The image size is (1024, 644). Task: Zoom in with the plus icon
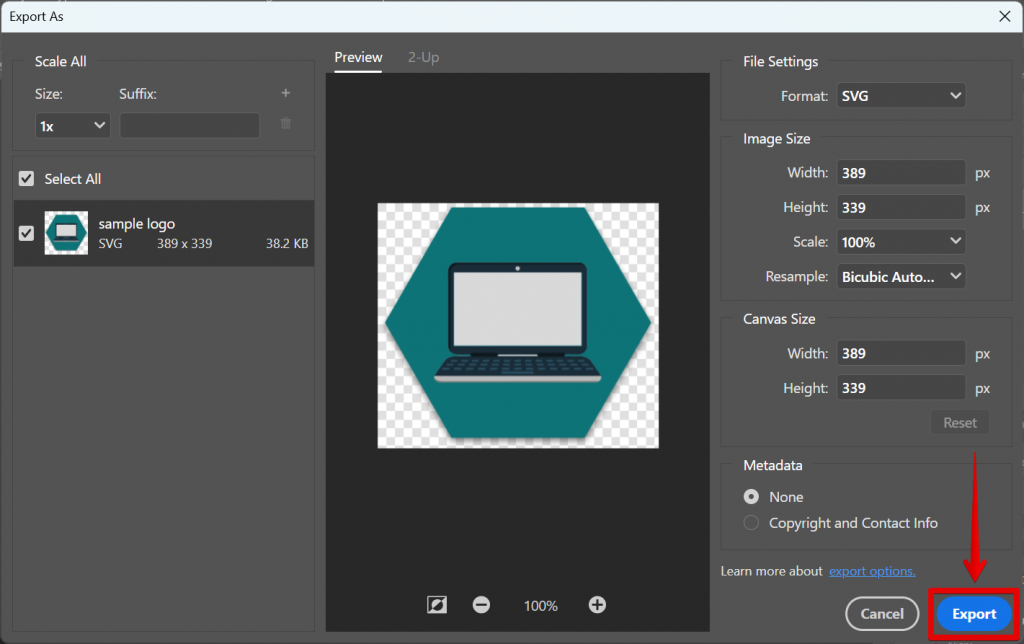(597, 605)
